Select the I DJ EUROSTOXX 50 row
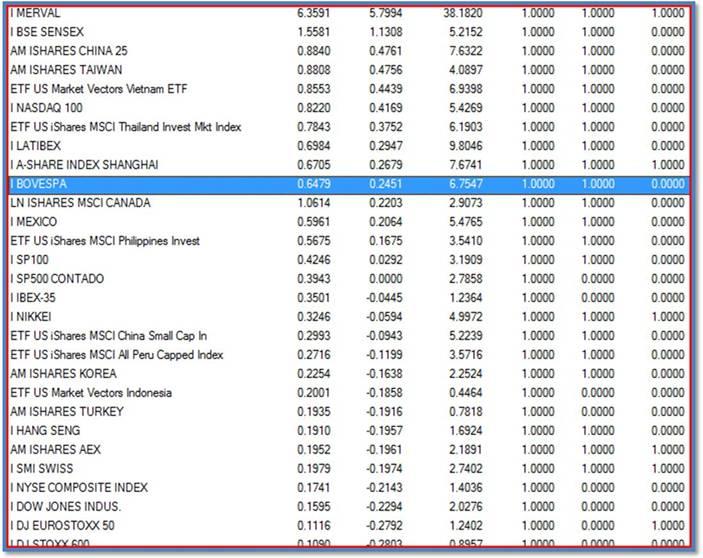The width and height of the screenshot is (703, 558). [348, 525]
